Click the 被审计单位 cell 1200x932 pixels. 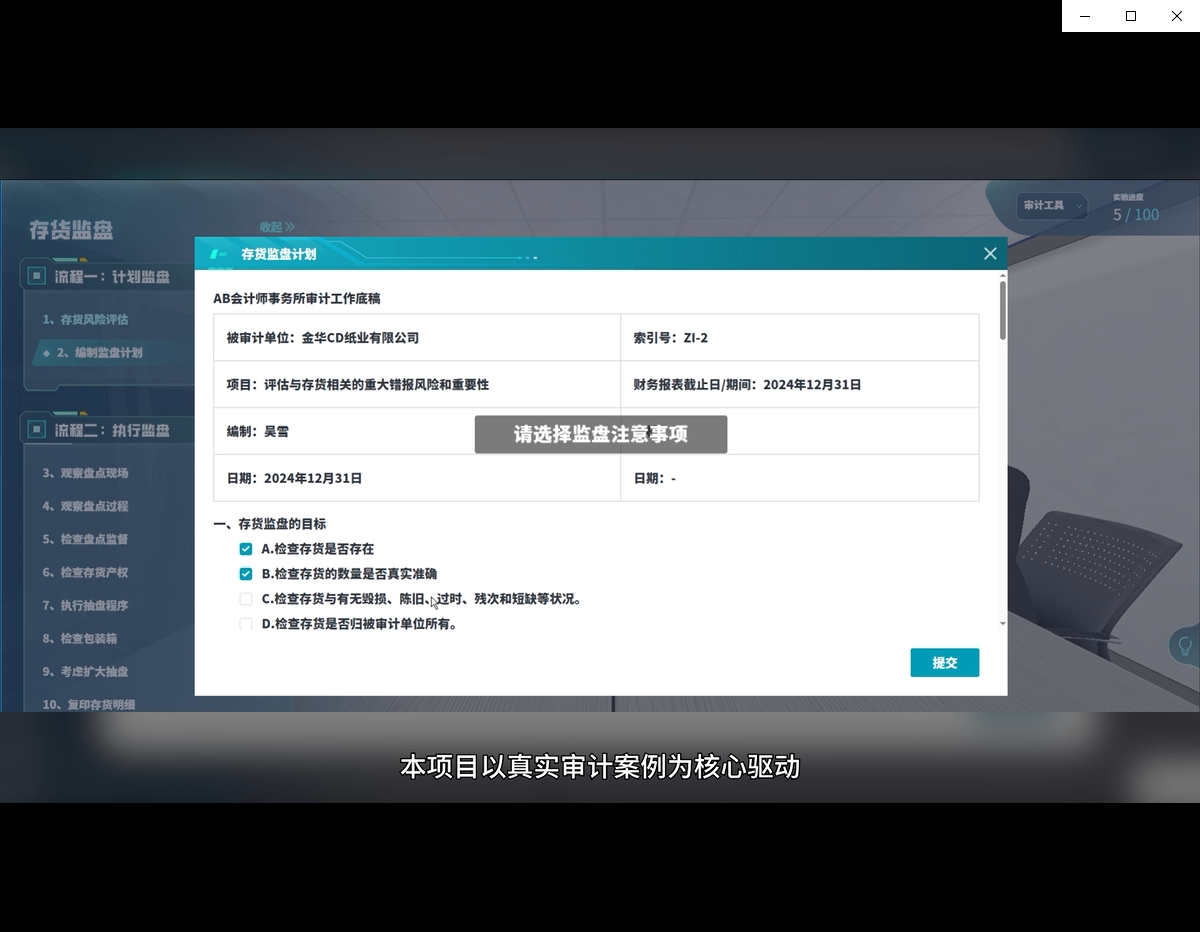[x=417, y=338]
